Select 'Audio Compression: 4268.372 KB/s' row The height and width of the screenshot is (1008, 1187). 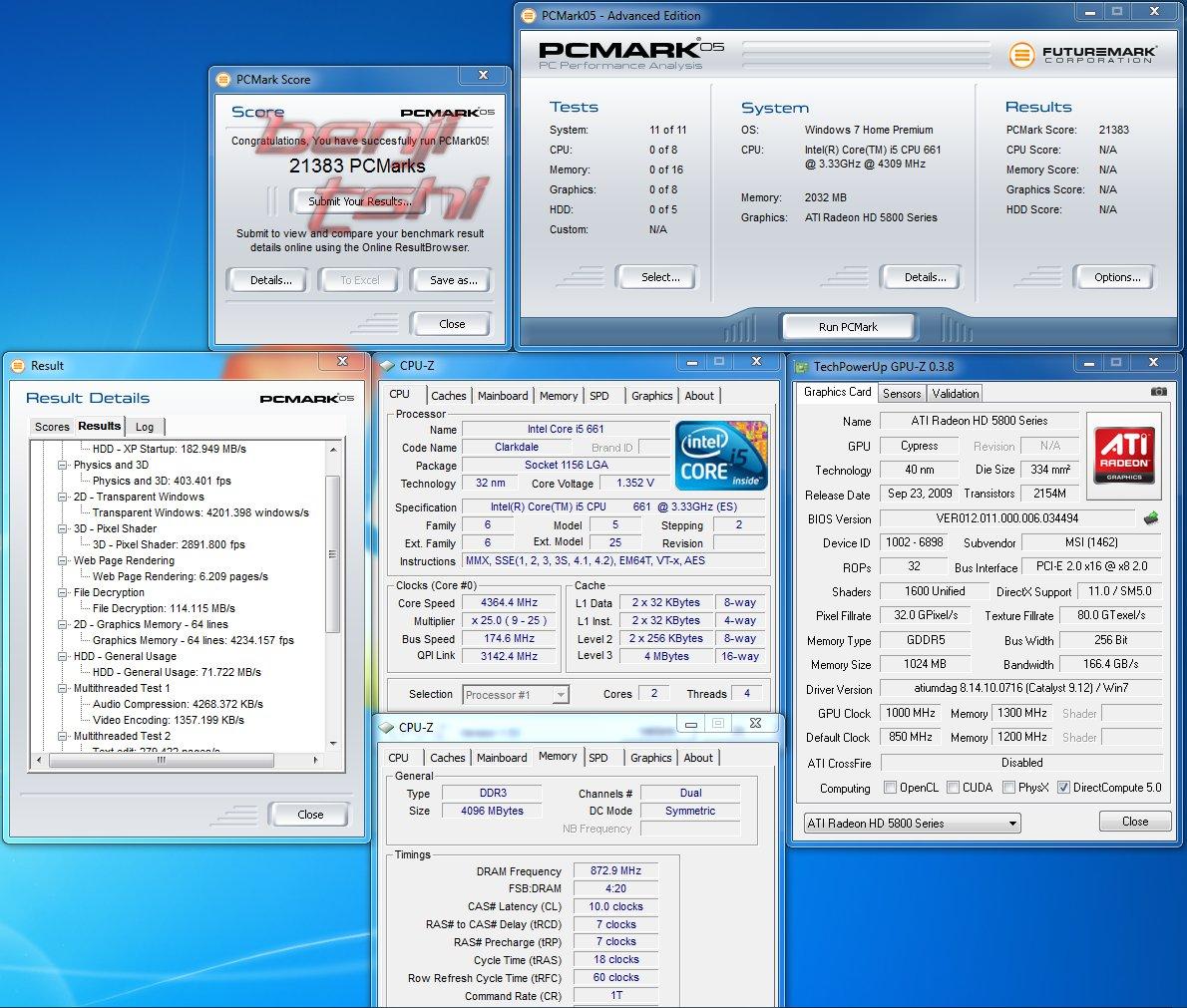tap(178, 705)
